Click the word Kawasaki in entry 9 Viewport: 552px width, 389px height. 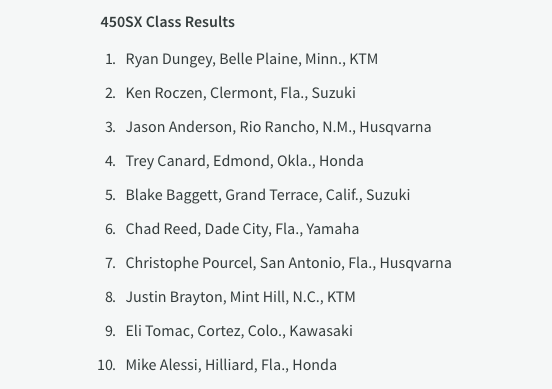pyautogui.click(x=321, y=331)
